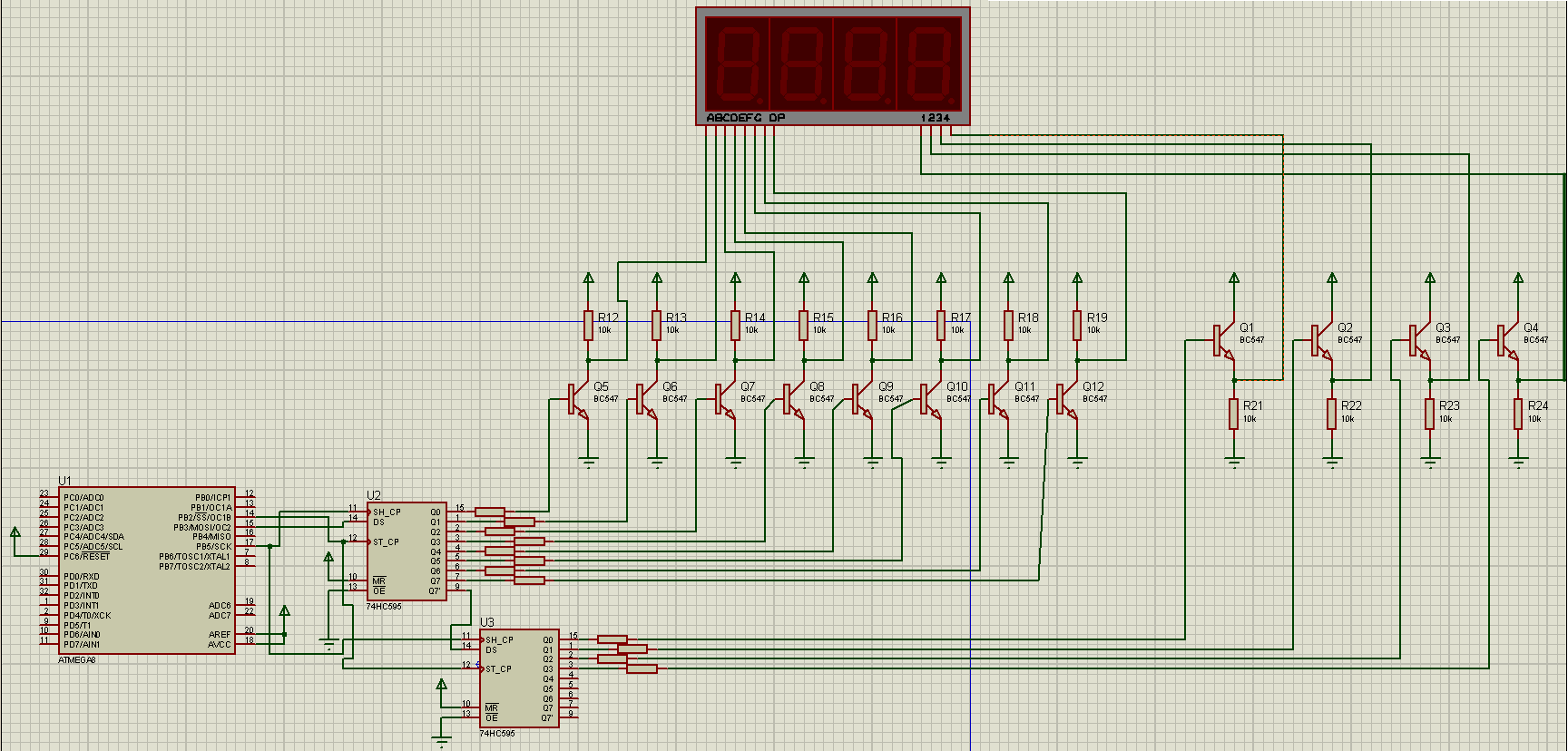This screenshot has height=751, width=1568.
Task: Click the power terminal at PC6/RESET
Action: coord(15,533)
